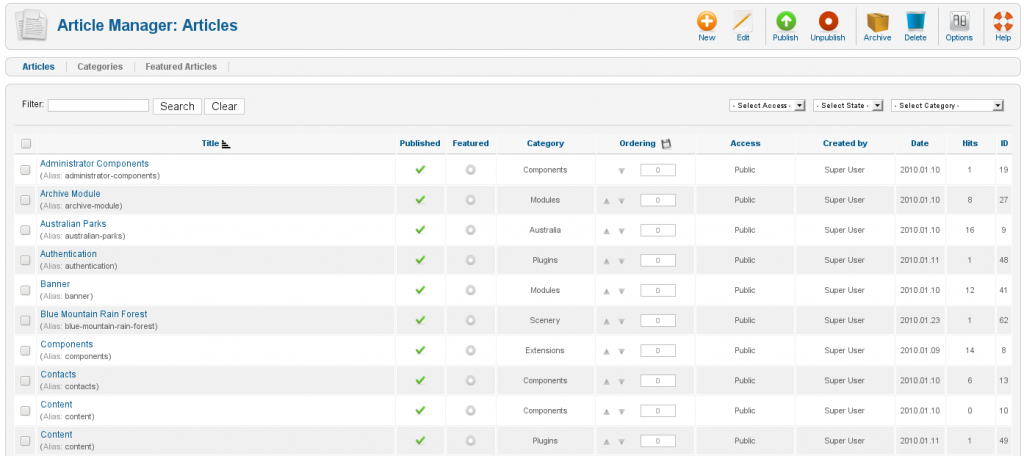Screen dimensions: 1024x456
Task: Click save order icon next to Ordering
Action: click(x=666, y=144)
